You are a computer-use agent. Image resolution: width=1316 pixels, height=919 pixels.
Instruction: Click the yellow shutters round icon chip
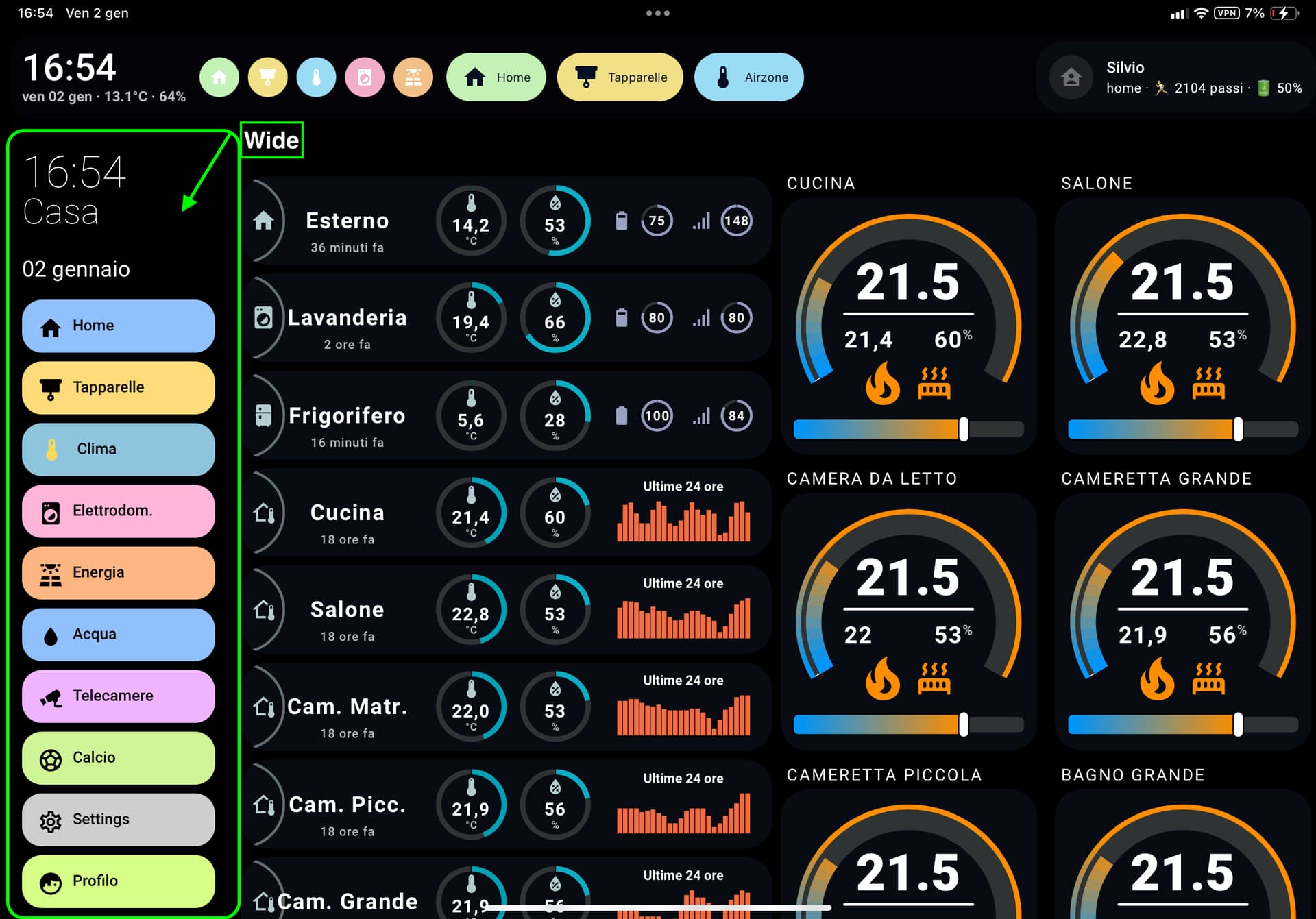tap(268, 77)
